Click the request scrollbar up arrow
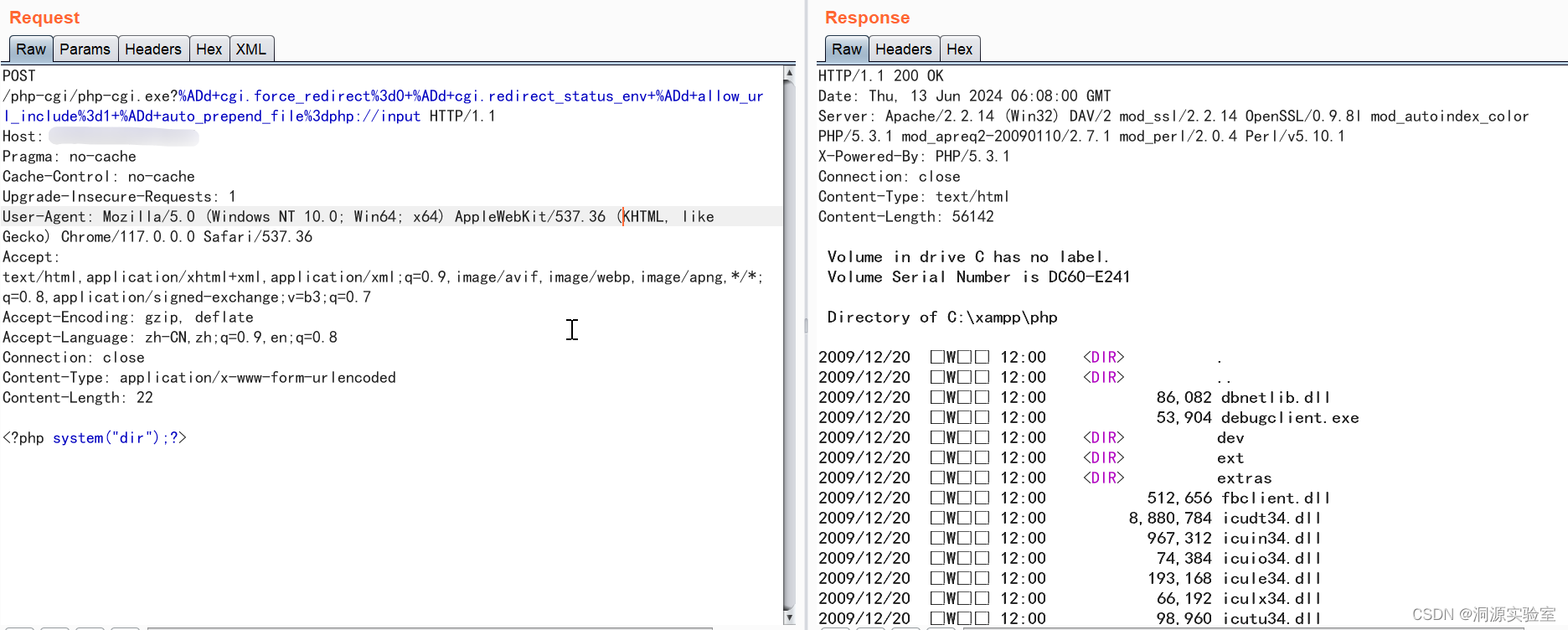 (x=789, y=73)
